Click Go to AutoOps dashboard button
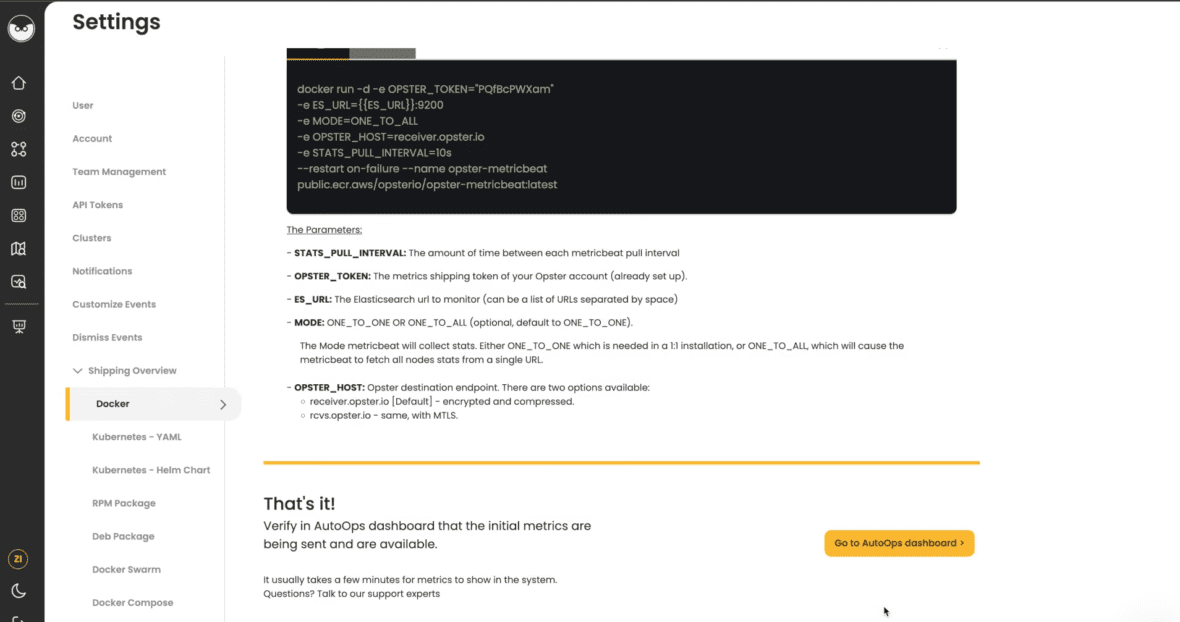This screenshot has width=1180, height=622. (x=899, y=543)
